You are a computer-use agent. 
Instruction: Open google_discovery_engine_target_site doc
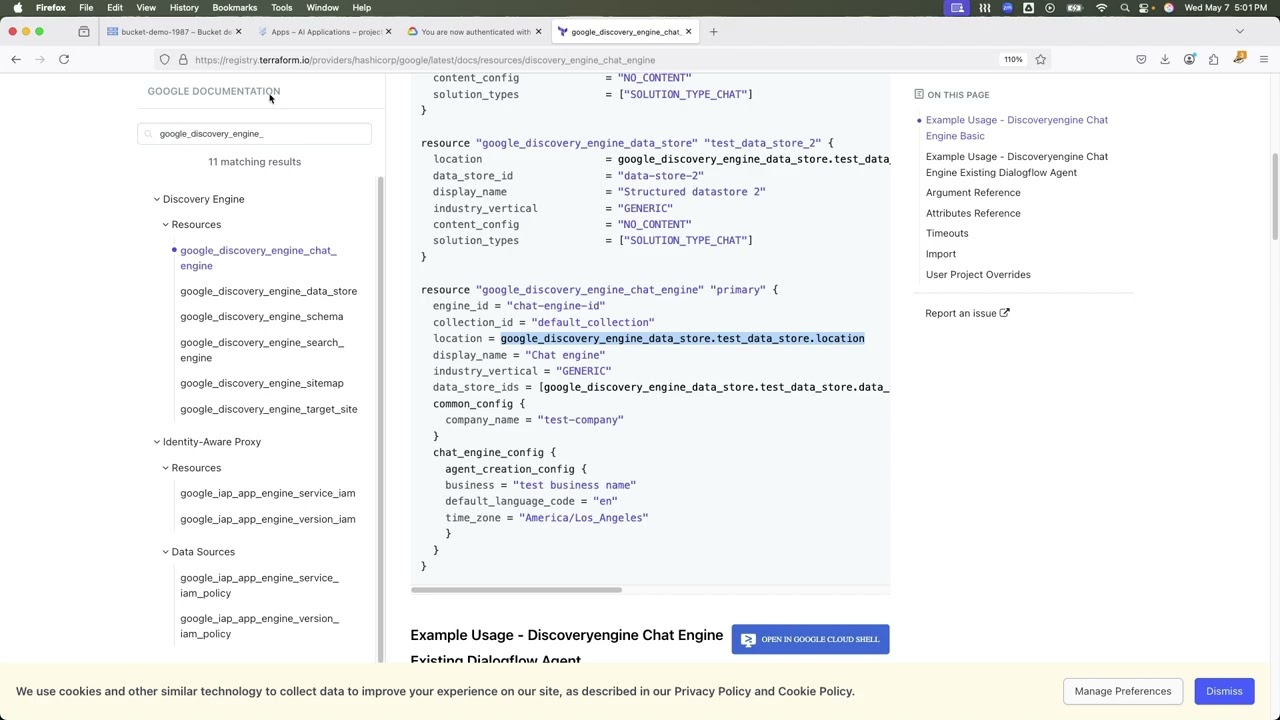268,409
